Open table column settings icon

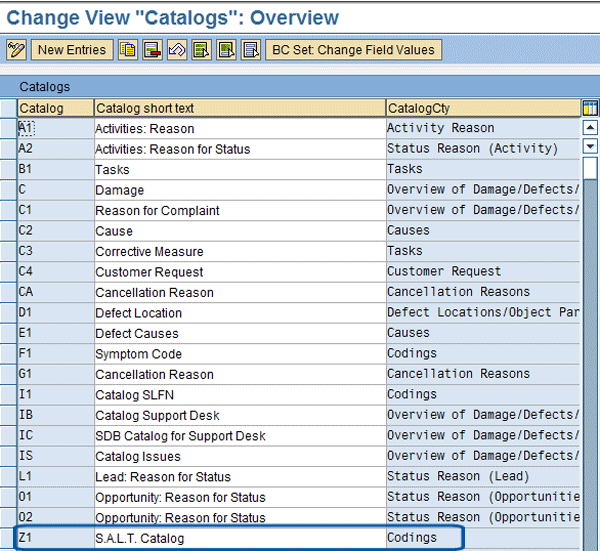point(589,108)
